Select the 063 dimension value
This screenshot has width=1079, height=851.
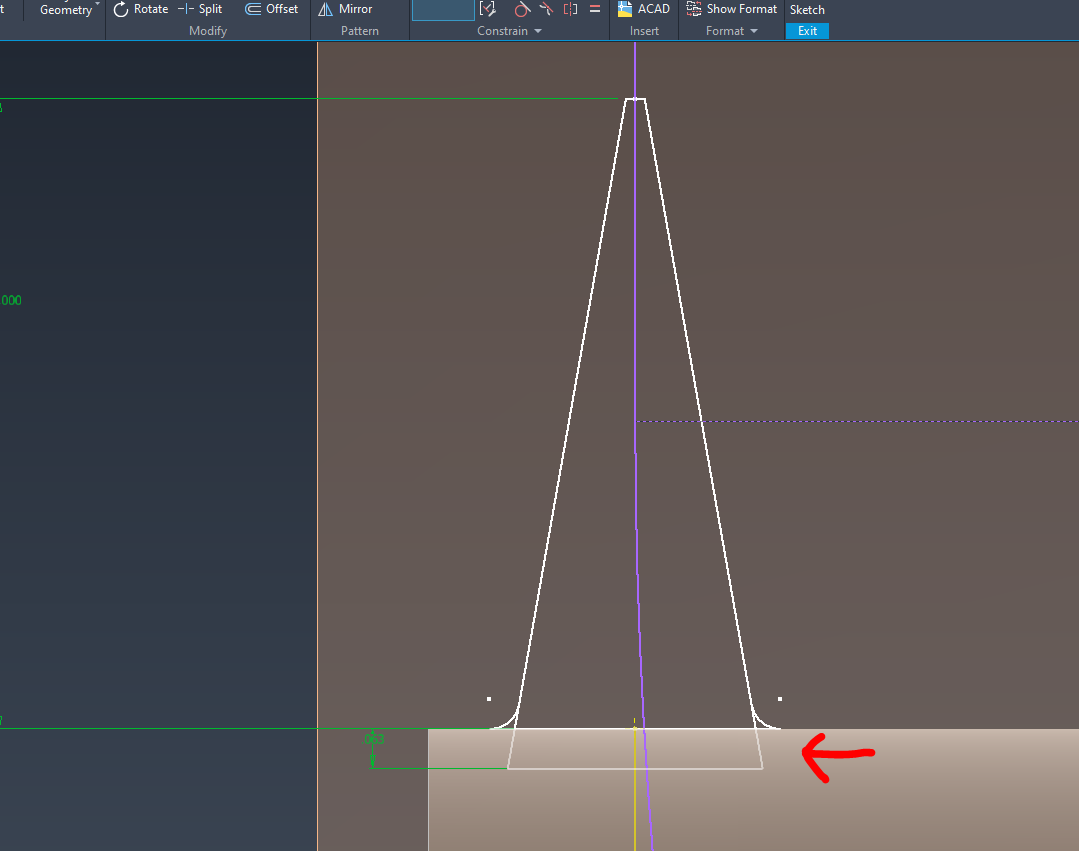[x=375, y=739]
